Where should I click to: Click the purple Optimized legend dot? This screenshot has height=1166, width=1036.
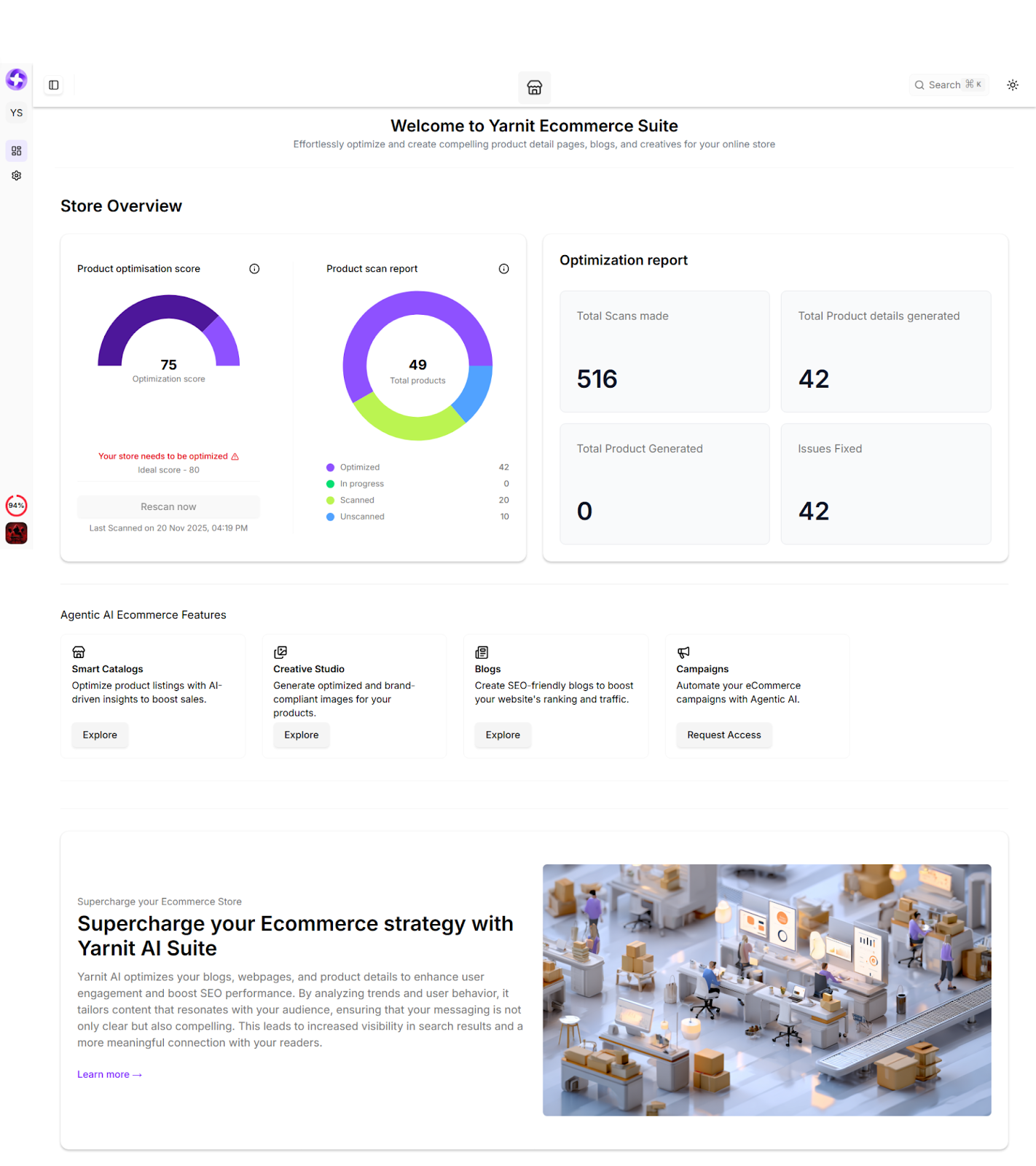point(331,467)
